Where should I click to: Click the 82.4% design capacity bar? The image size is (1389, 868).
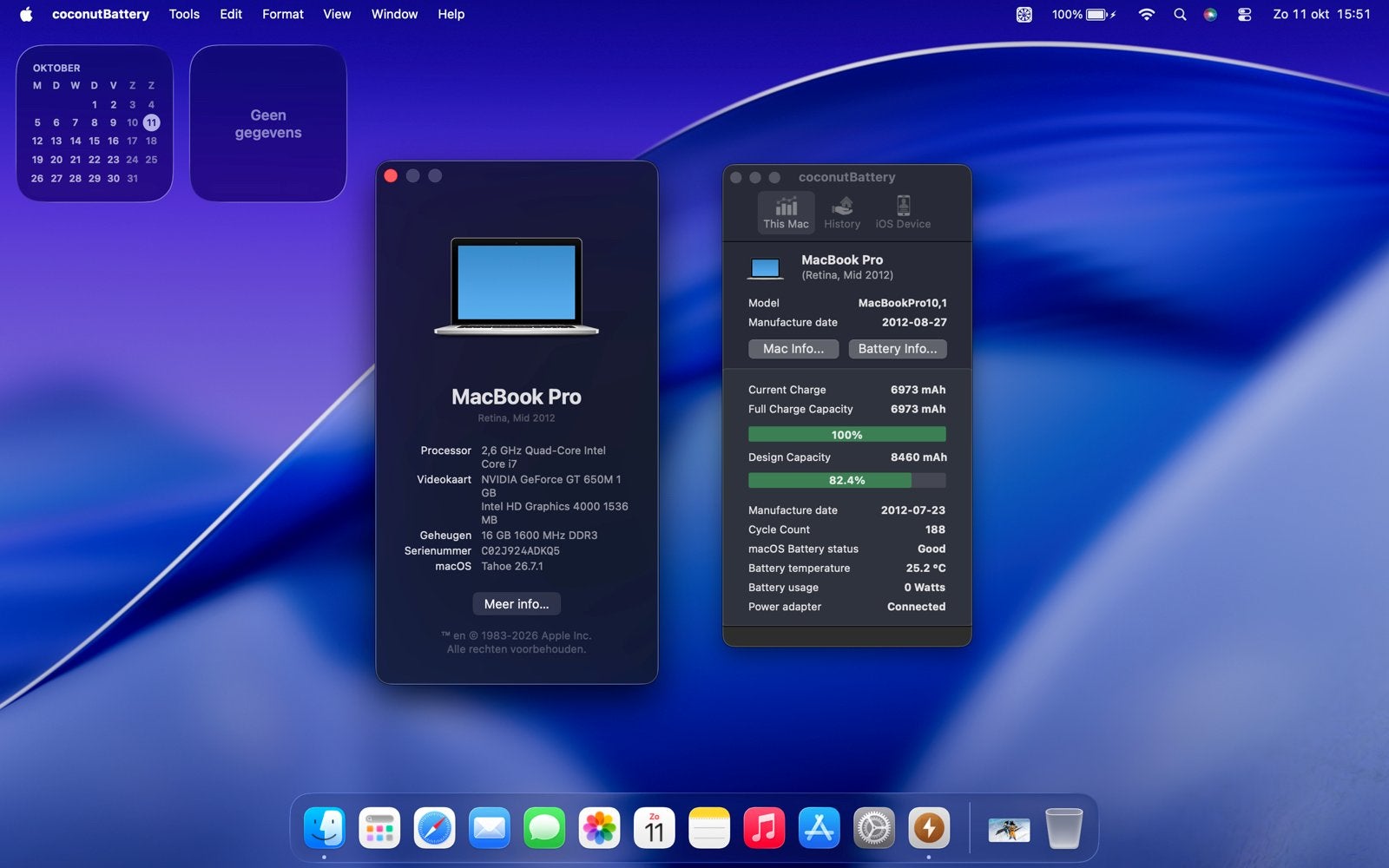coord(847,480)
